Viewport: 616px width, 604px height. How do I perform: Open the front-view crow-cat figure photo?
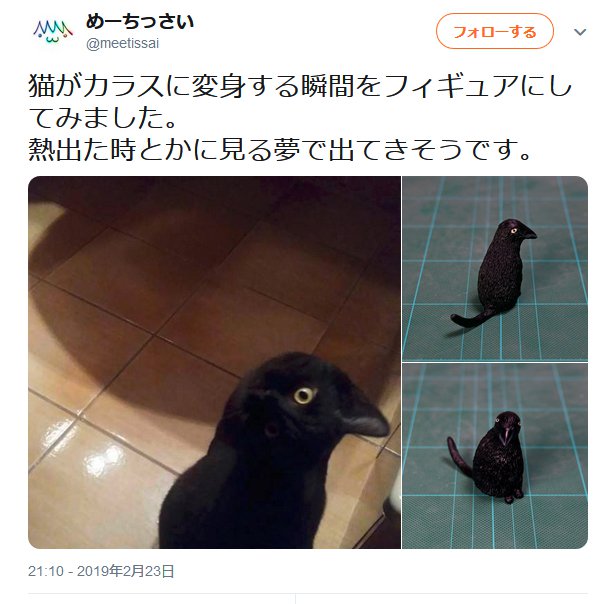coord(495,456)
